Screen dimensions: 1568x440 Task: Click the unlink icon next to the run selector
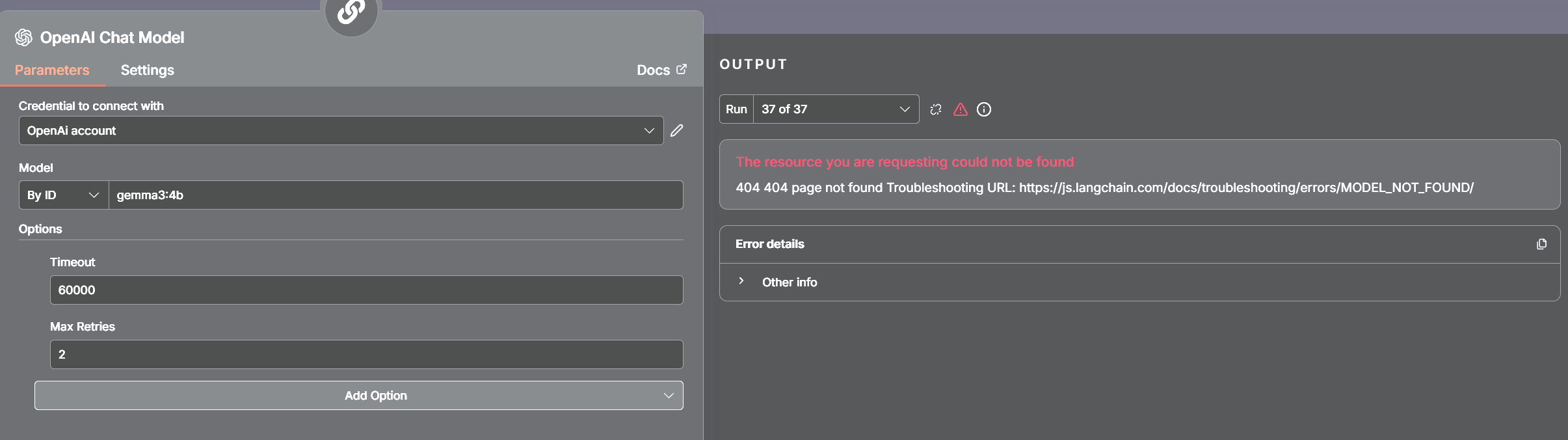(x=936, y=109)
